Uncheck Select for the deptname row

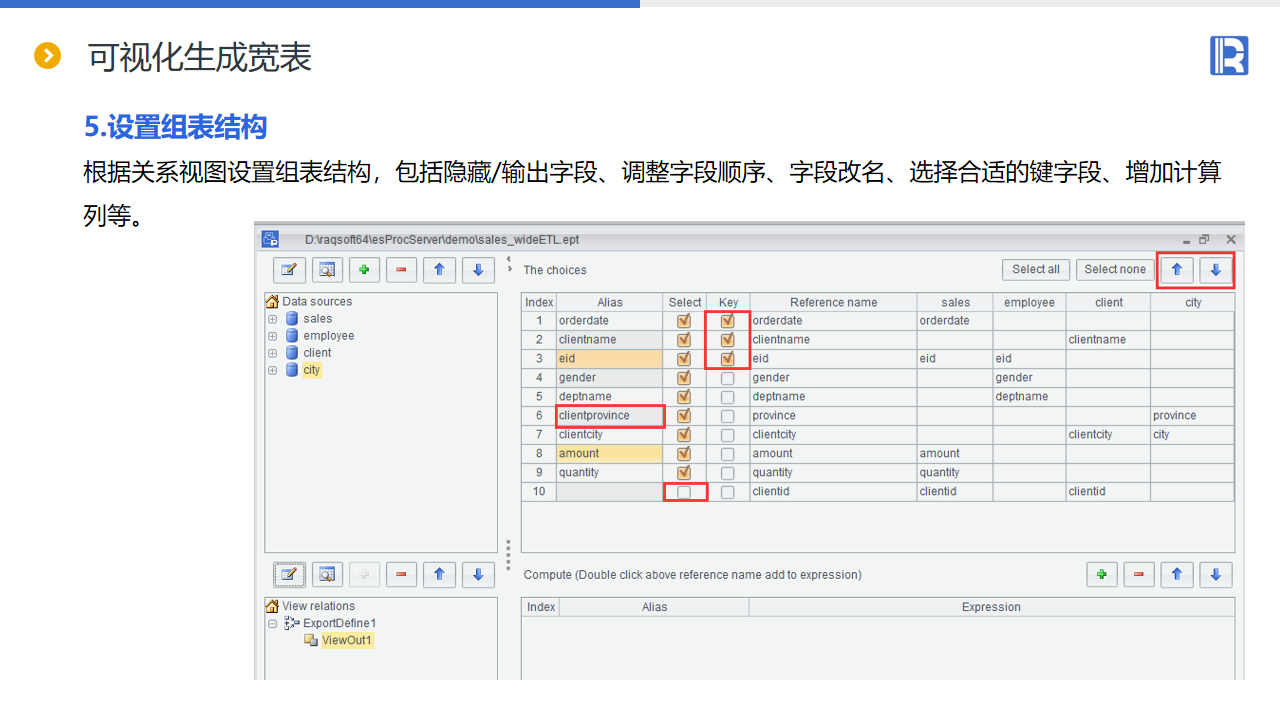(684, 397)
